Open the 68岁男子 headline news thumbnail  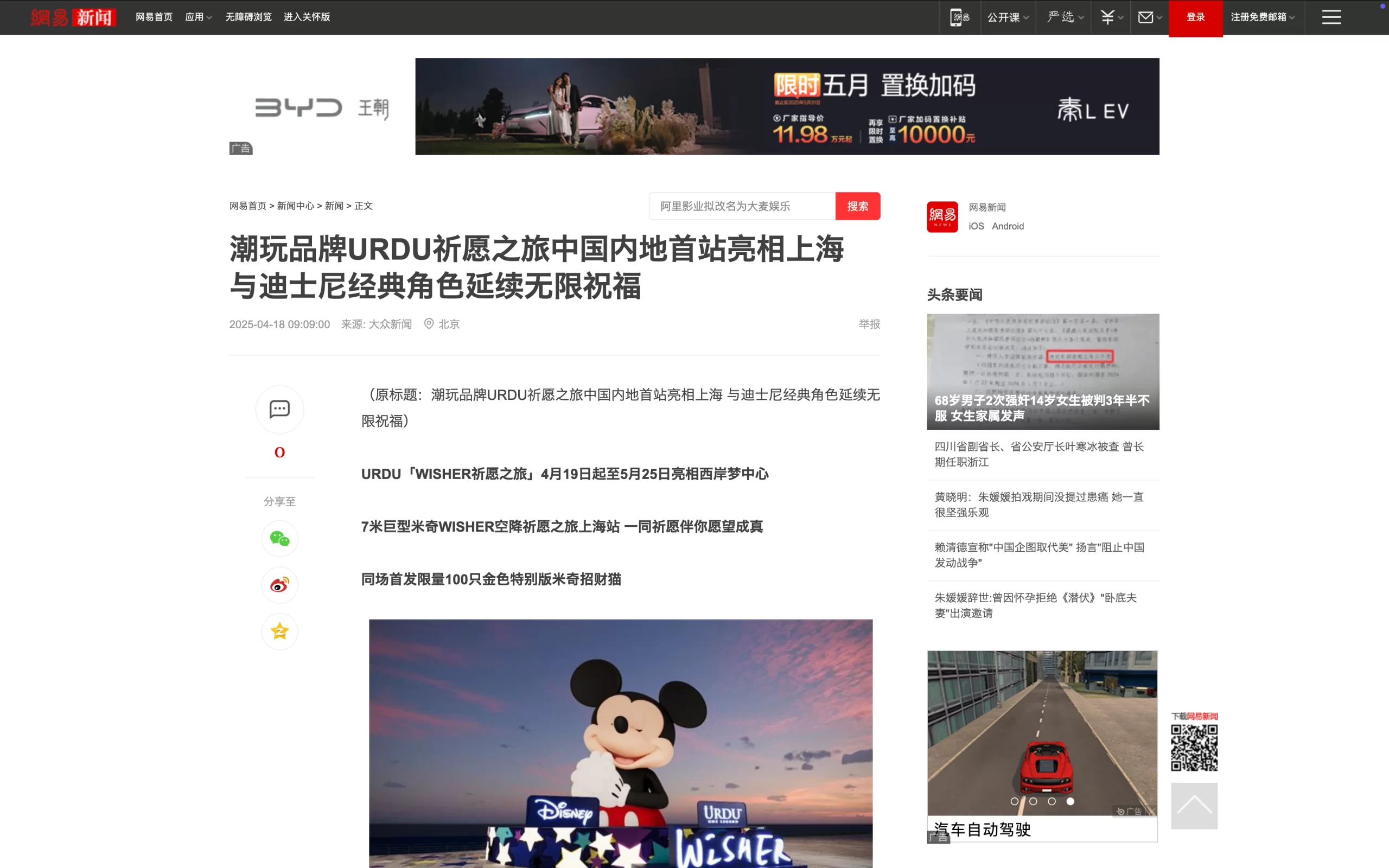pyautogui.click(x=1043, y=372)
